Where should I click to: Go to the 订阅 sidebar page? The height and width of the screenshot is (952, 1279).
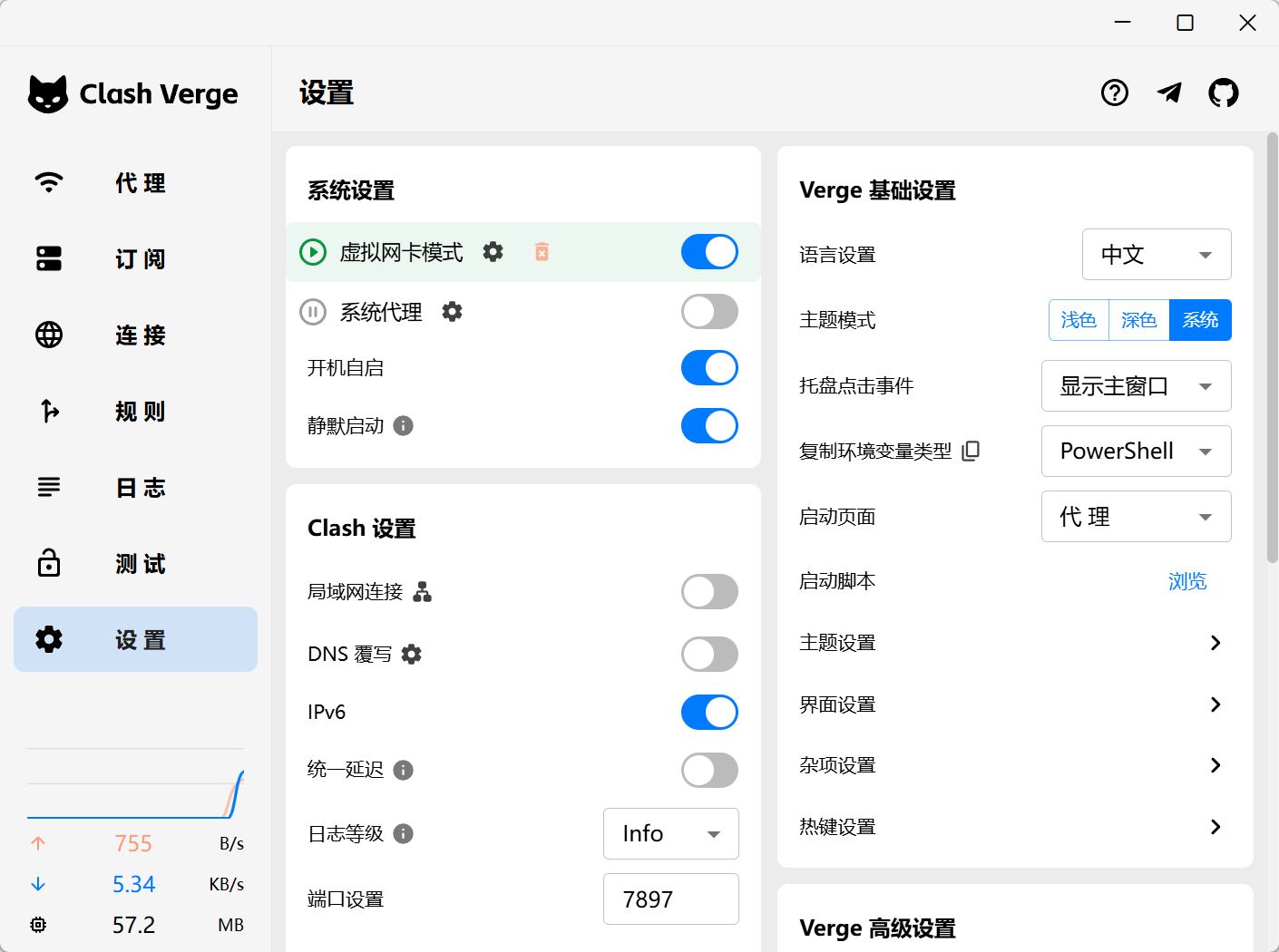click(136, 259)
